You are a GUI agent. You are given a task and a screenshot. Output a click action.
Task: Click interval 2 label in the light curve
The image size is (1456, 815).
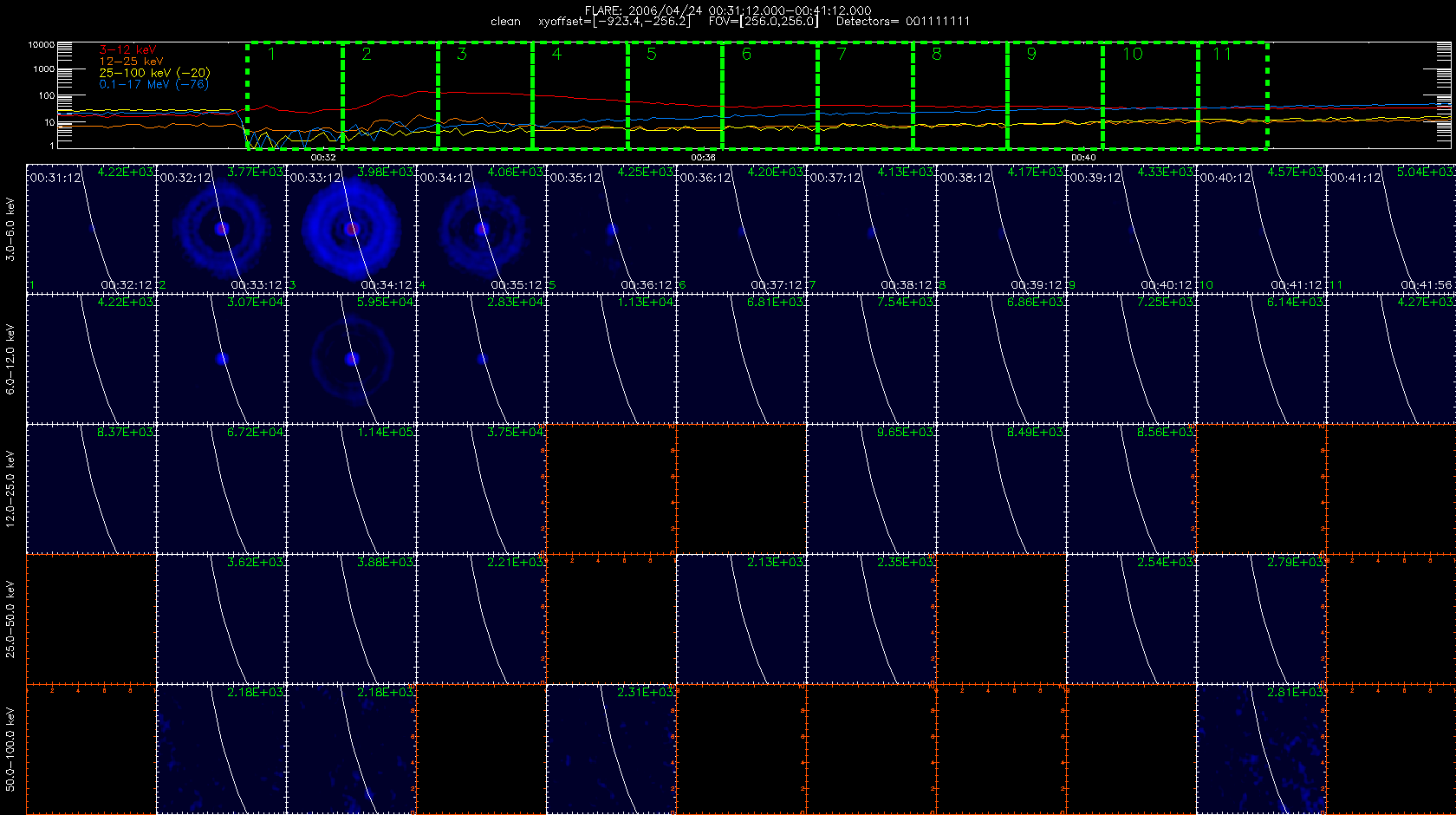(367, 54)
